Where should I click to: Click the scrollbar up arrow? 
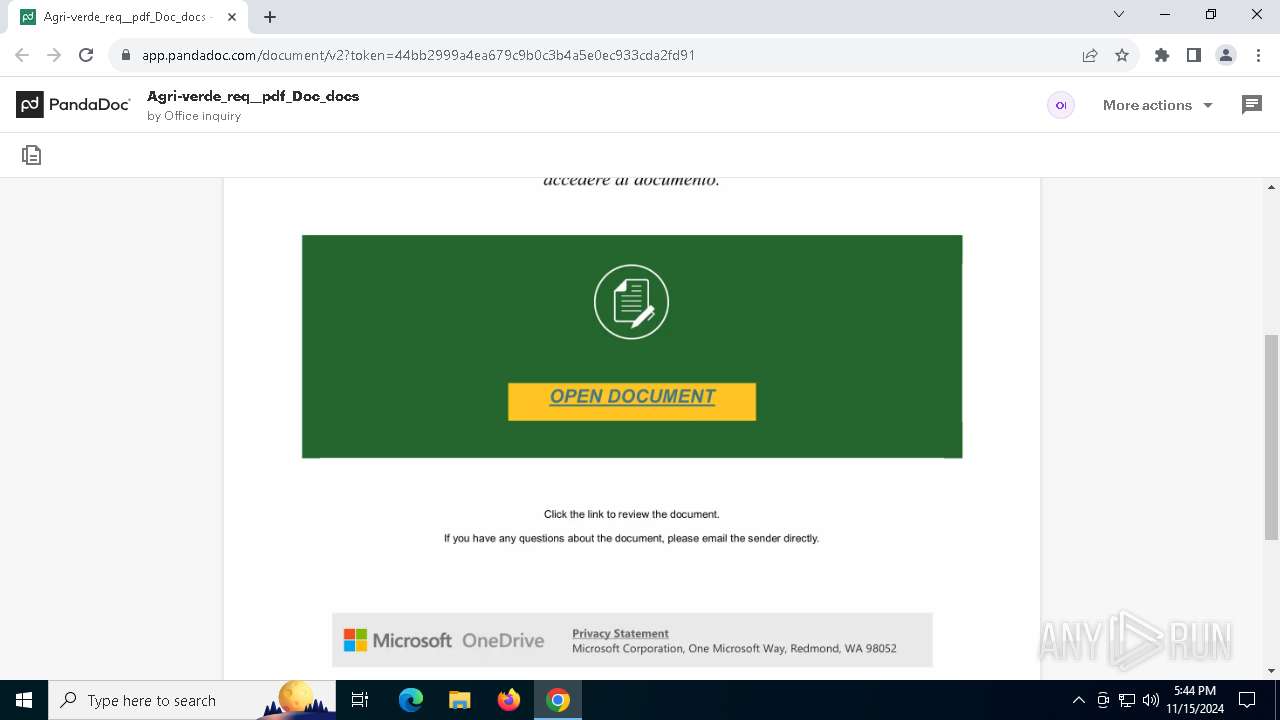(x=1272, y=187)
